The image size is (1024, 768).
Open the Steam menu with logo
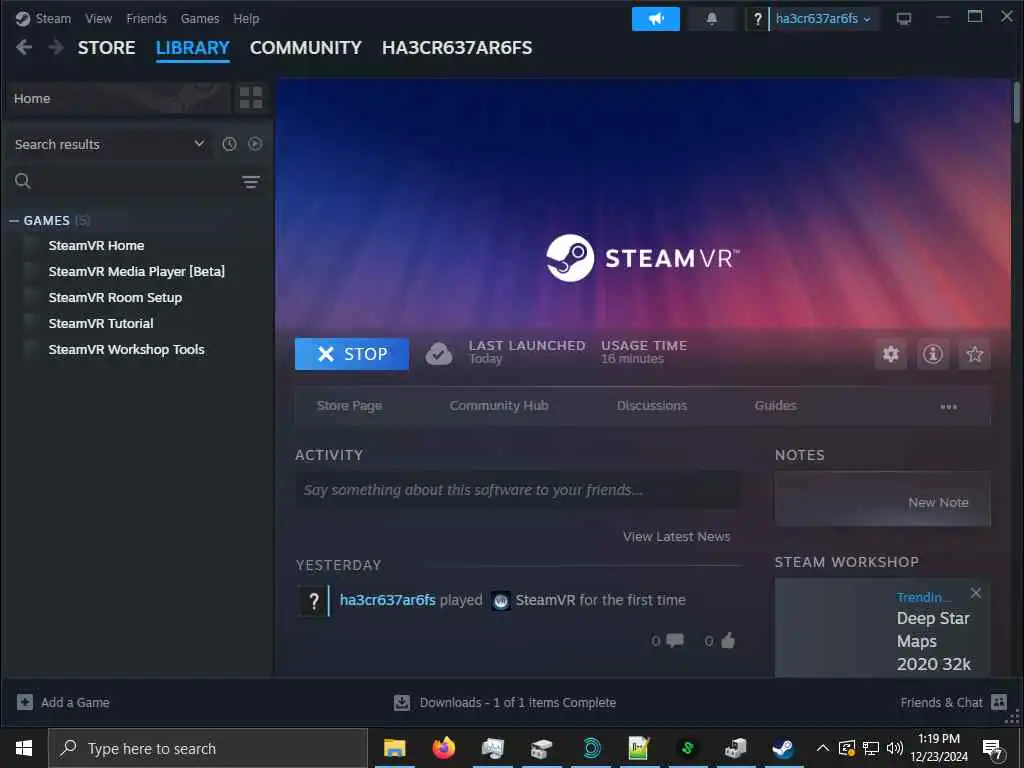[x=43, y=18]
